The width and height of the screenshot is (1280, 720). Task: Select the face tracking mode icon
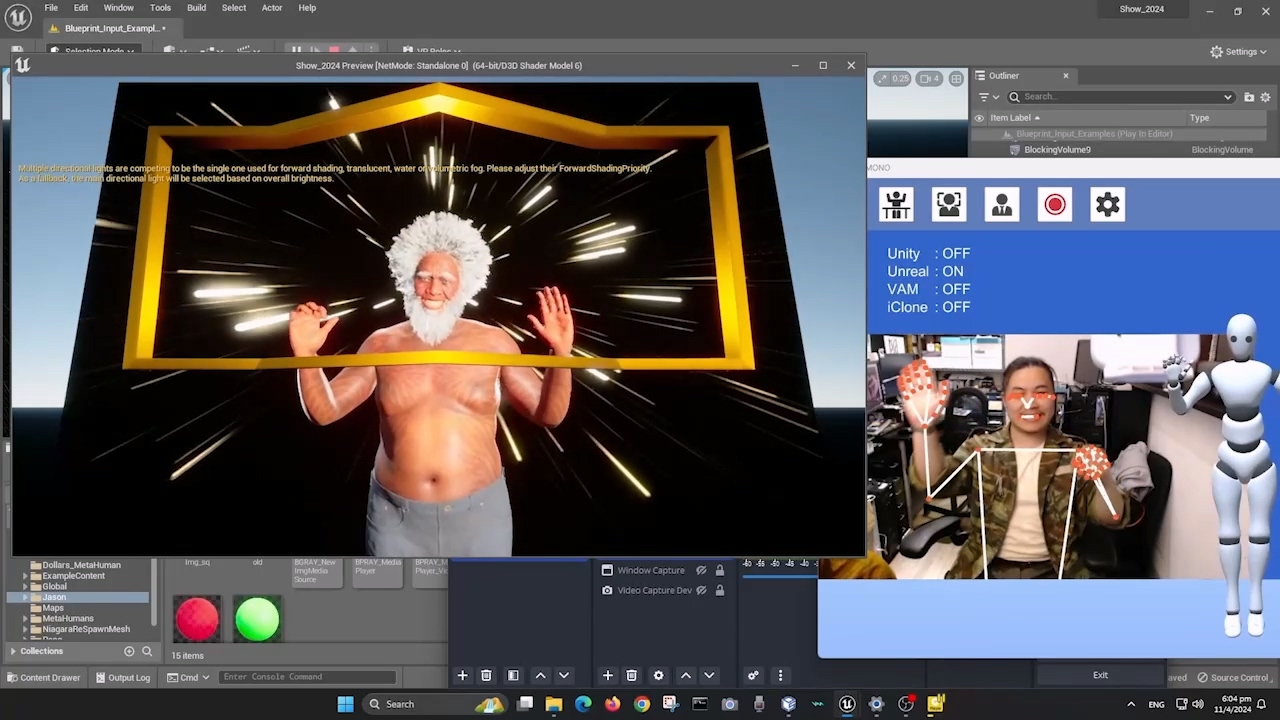coord(948,205)
